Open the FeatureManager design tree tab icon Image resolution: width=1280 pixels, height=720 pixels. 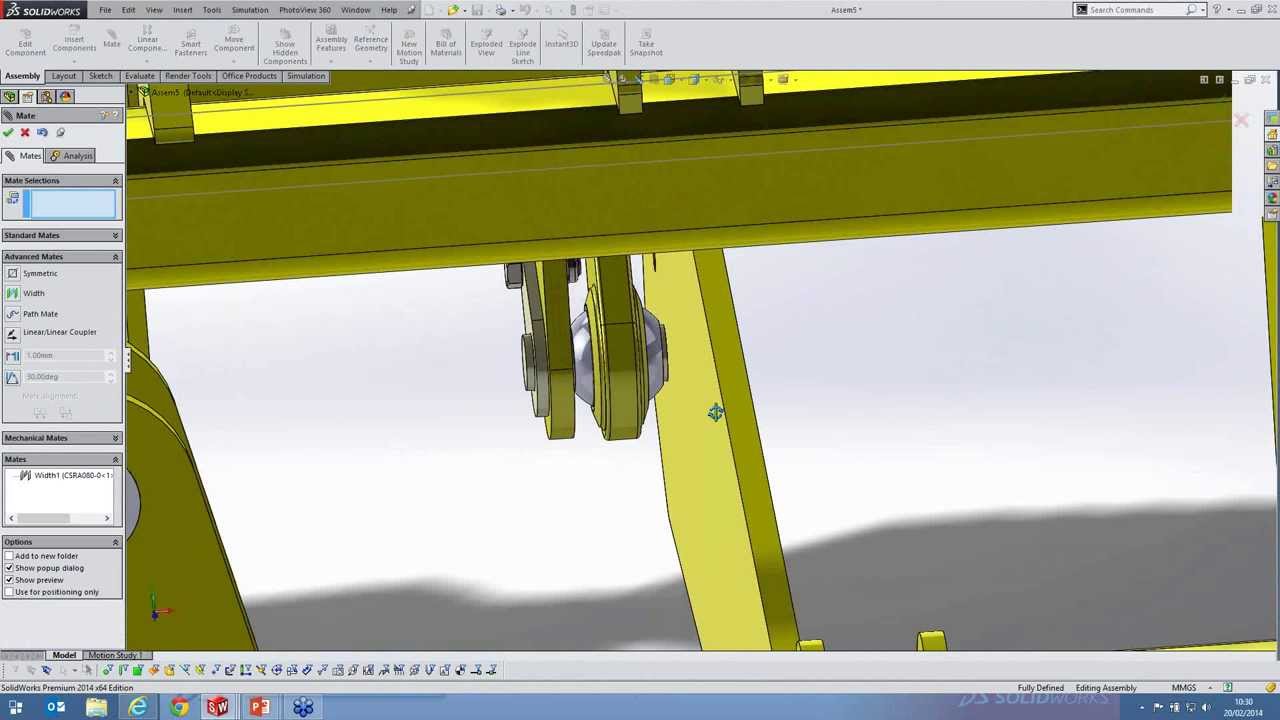pos(9,96)
